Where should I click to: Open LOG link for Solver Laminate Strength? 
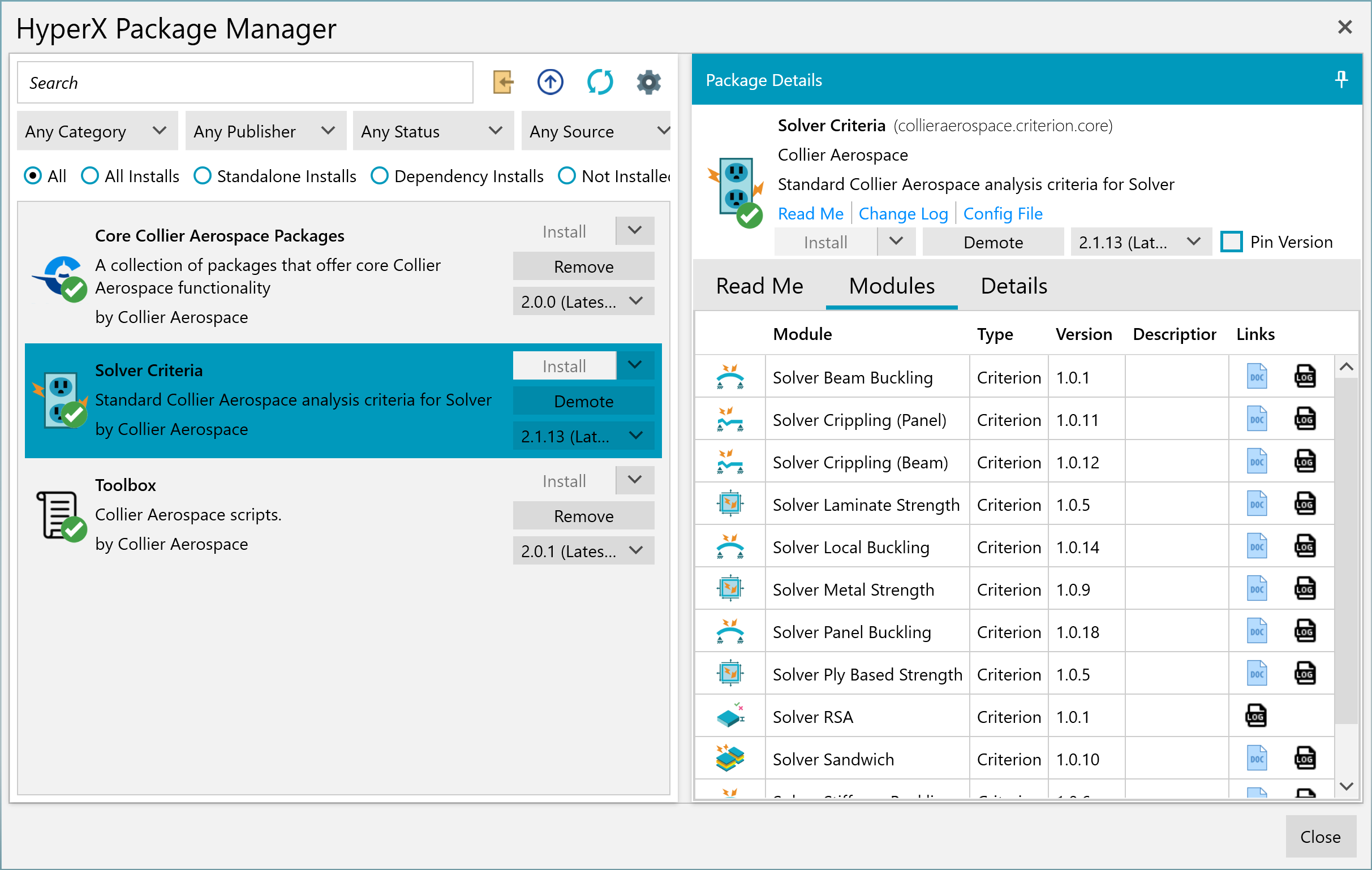pyautogui.click(x=1304, y=503)
